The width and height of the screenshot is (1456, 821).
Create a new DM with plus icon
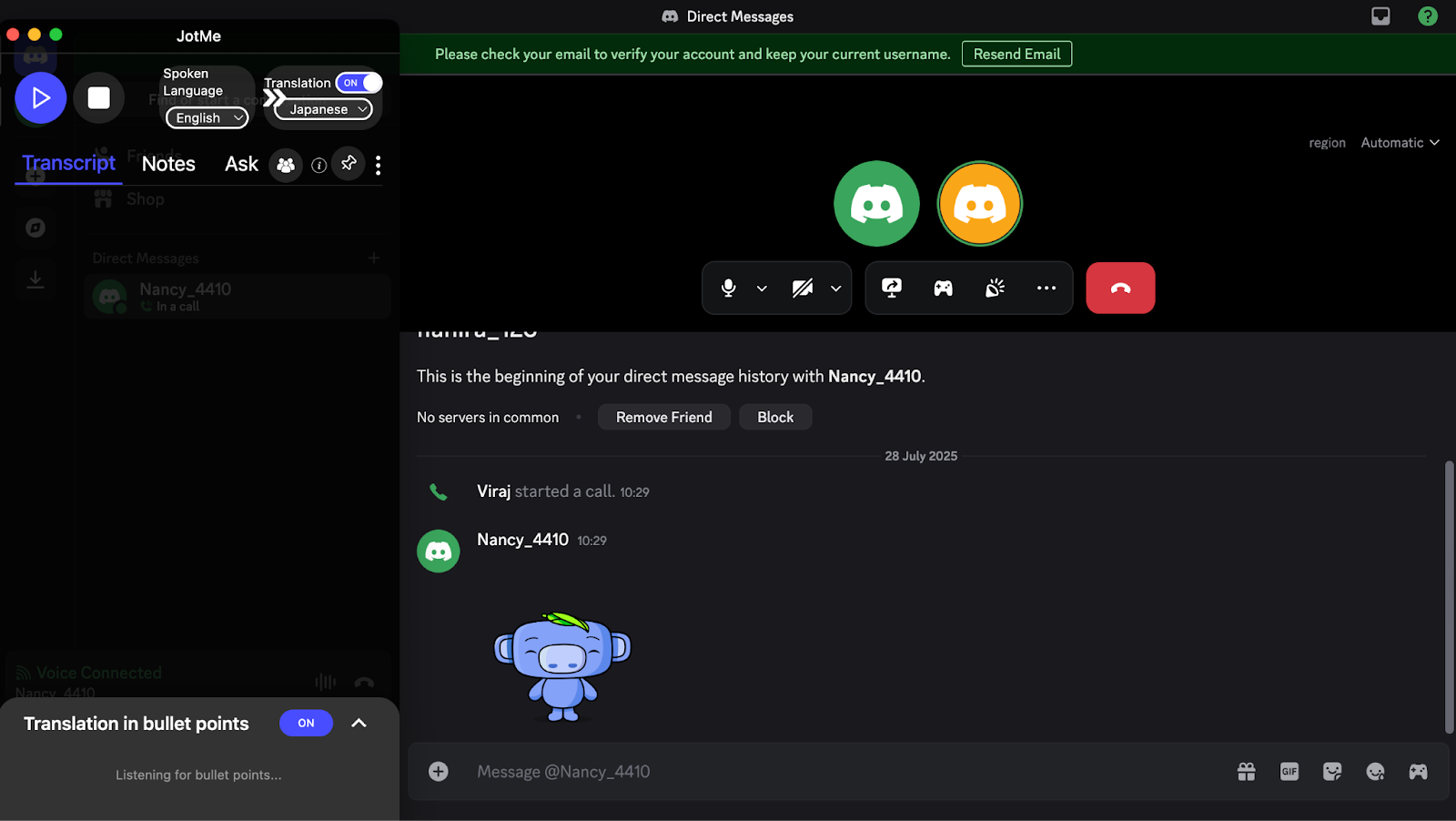[374, 258]
